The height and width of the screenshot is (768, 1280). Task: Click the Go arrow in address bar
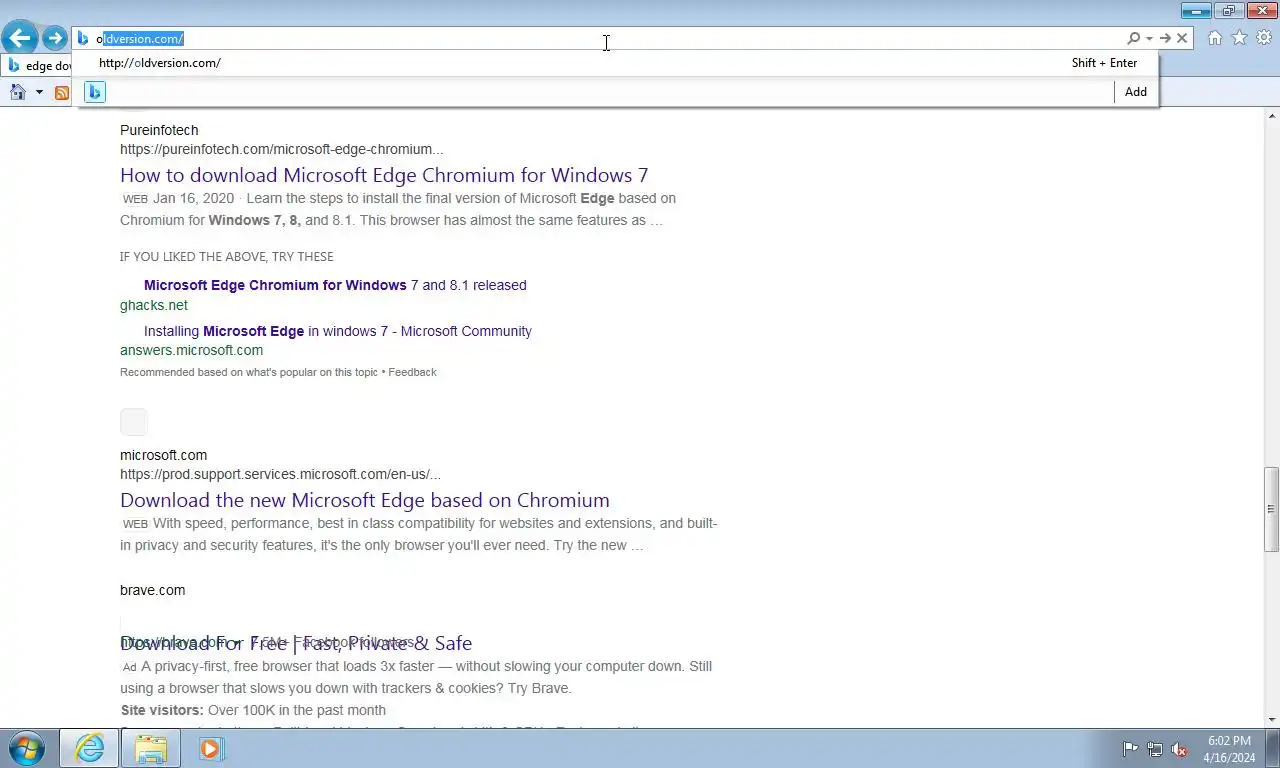pyautogui.click(x=1165, y=38)
